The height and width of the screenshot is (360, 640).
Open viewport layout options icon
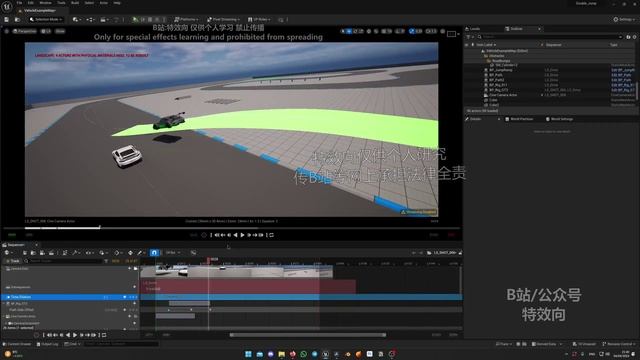pos(451,34)
